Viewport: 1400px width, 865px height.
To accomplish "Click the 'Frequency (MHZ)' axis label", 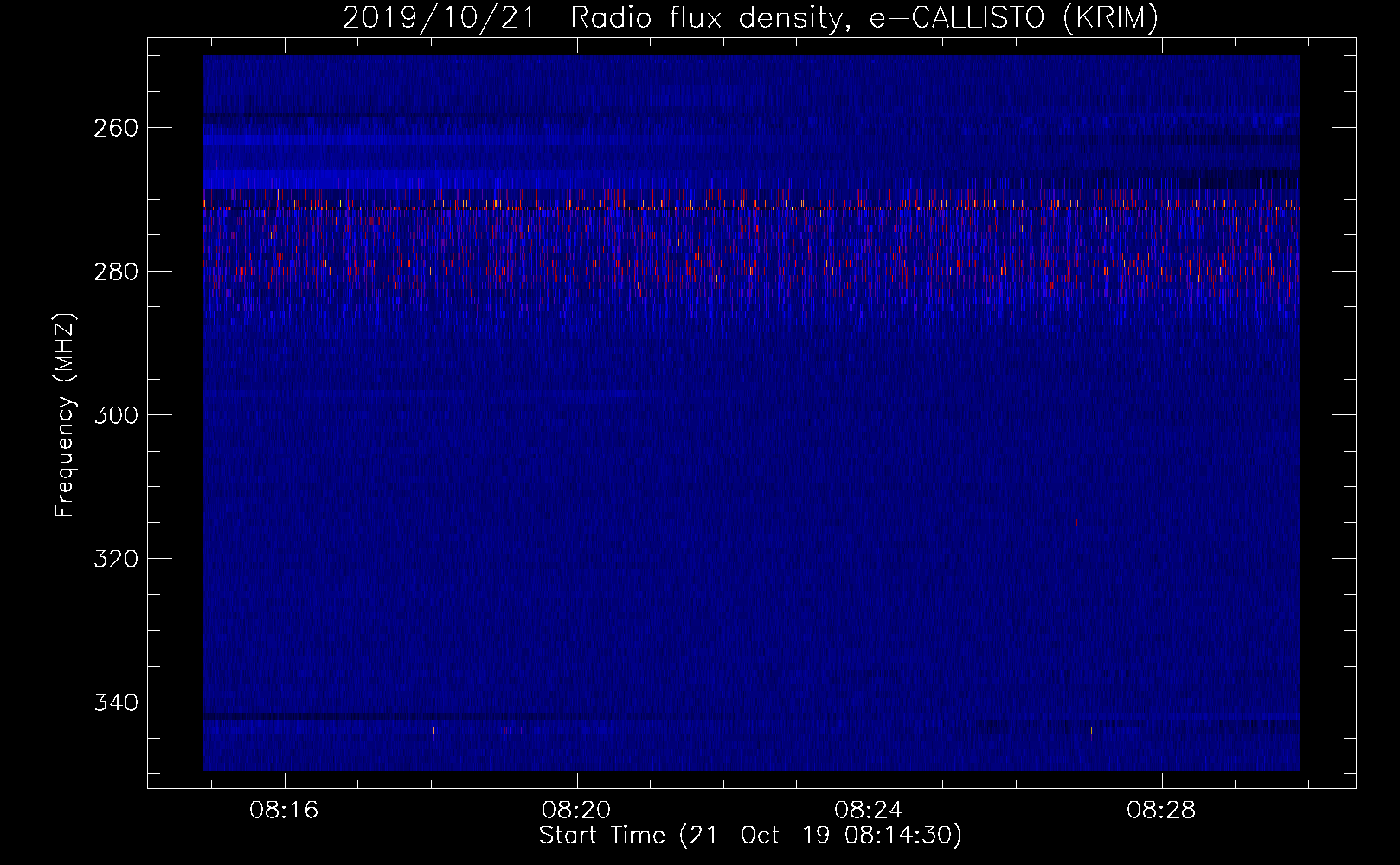I will (65, 415).
